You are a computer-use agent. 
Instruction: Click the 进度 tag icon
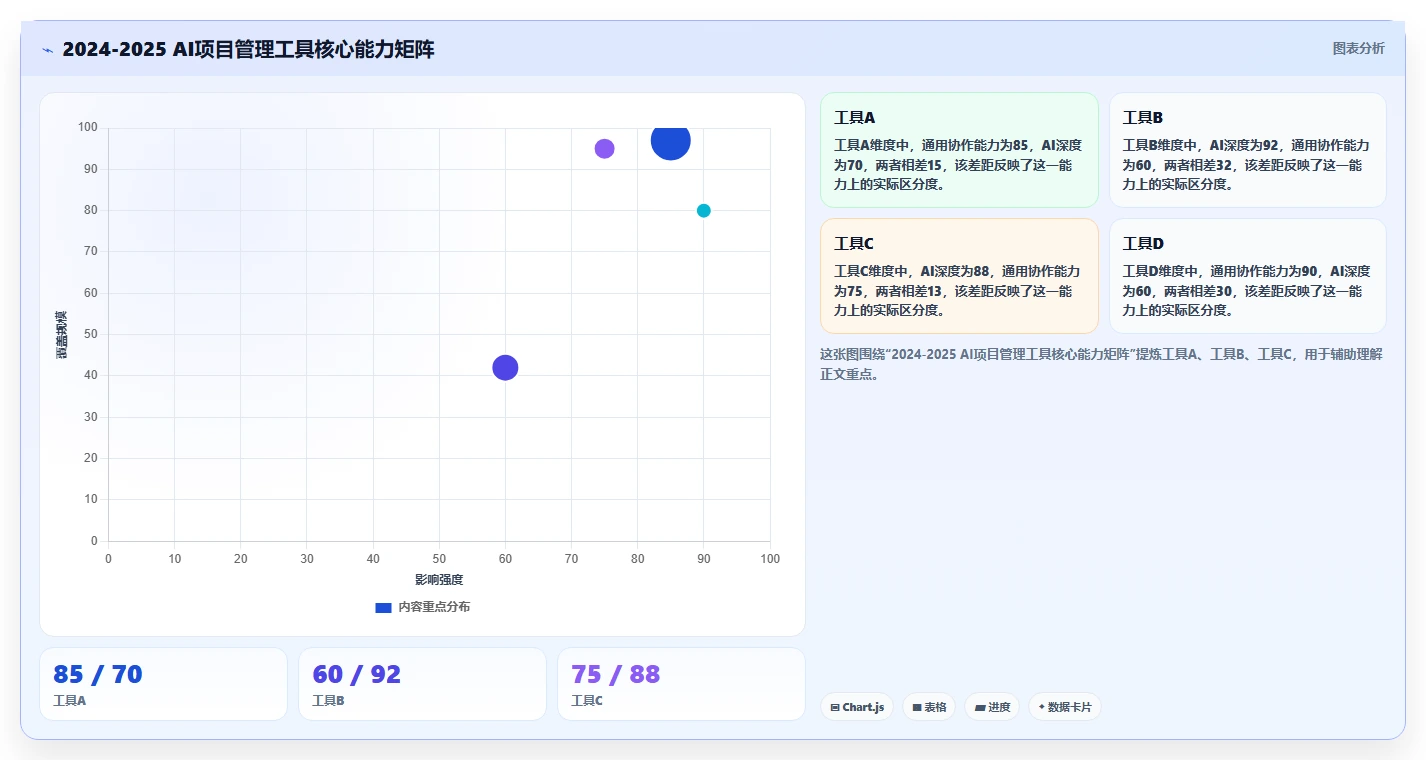tap(980, 708)
